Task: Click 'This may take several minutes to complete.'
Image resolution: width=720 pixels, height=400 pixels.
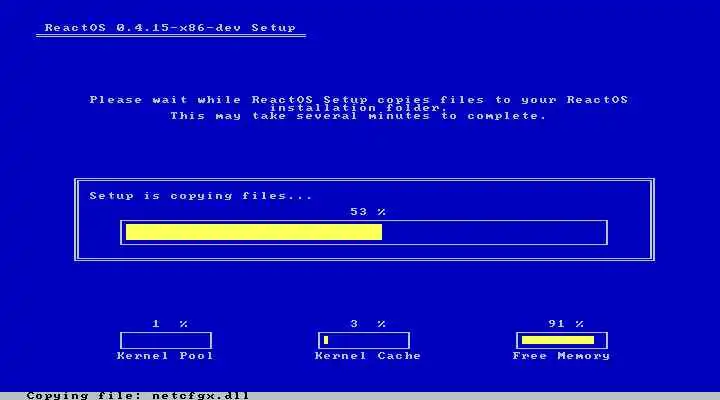Action: pyautogui.click(x=358, y=116)
